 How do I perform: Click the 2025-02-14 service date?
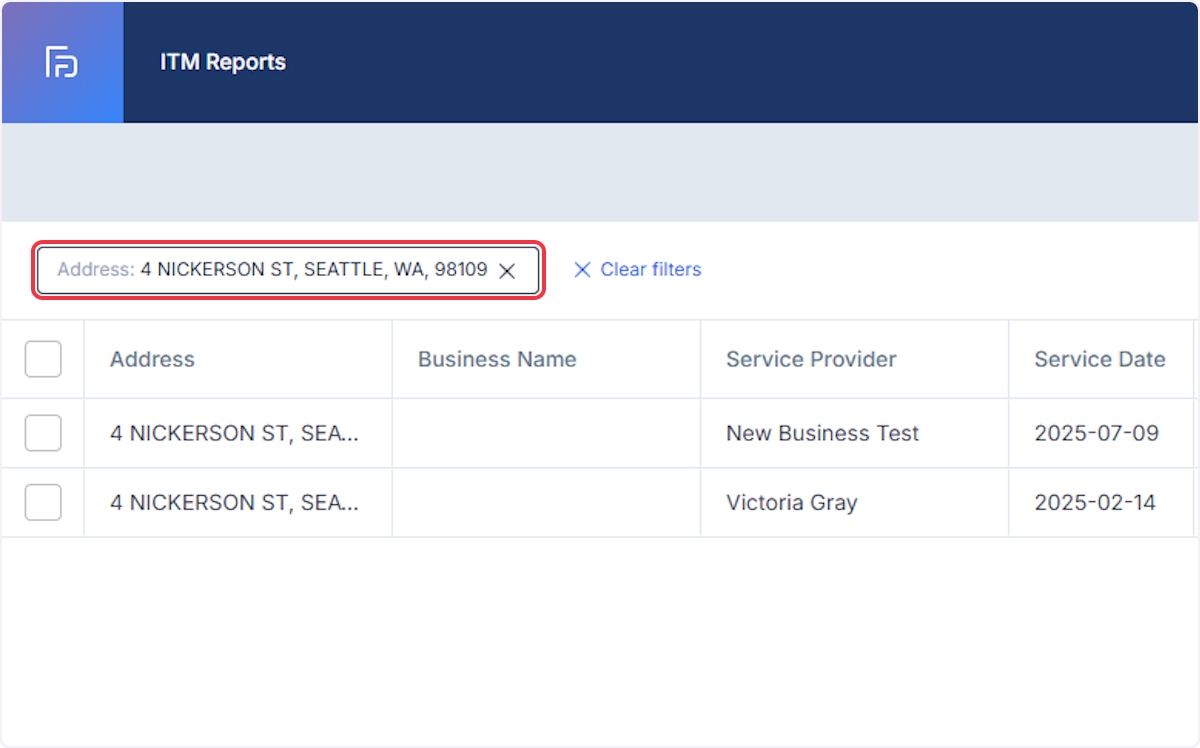[1095, 502]
